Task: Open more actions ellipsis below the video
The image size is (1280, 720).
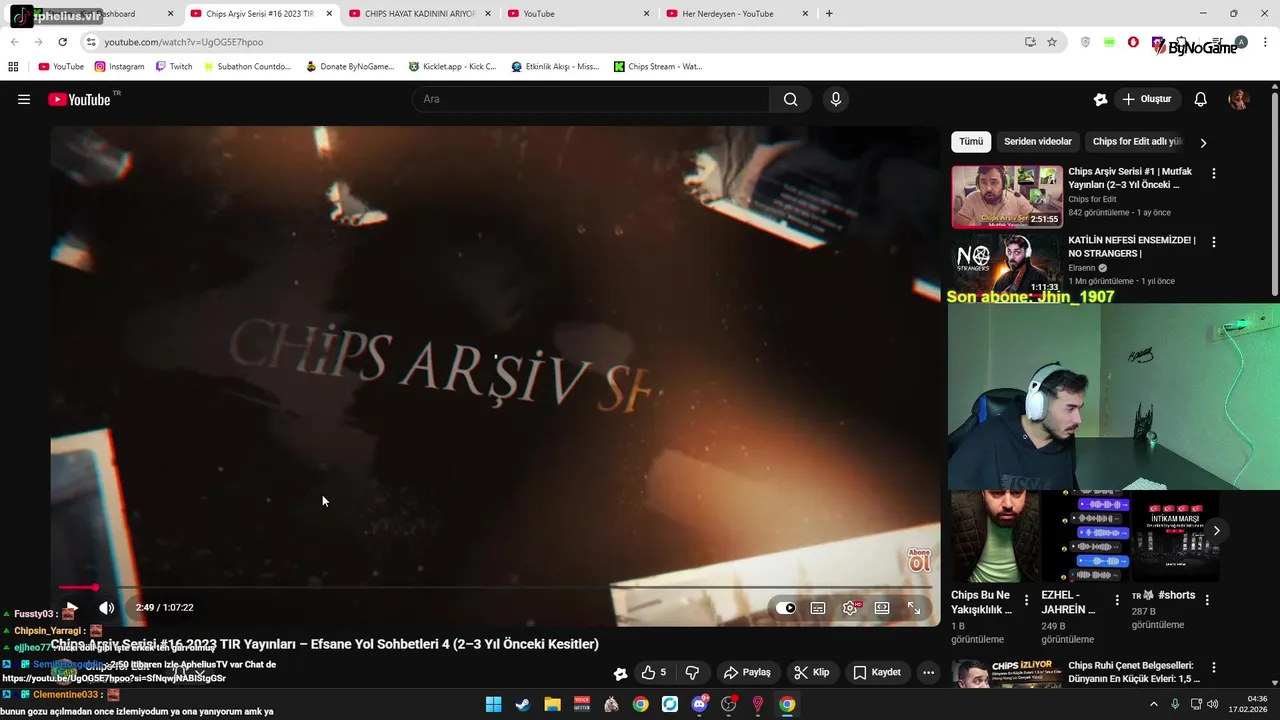Action: [x=928, y=672]
